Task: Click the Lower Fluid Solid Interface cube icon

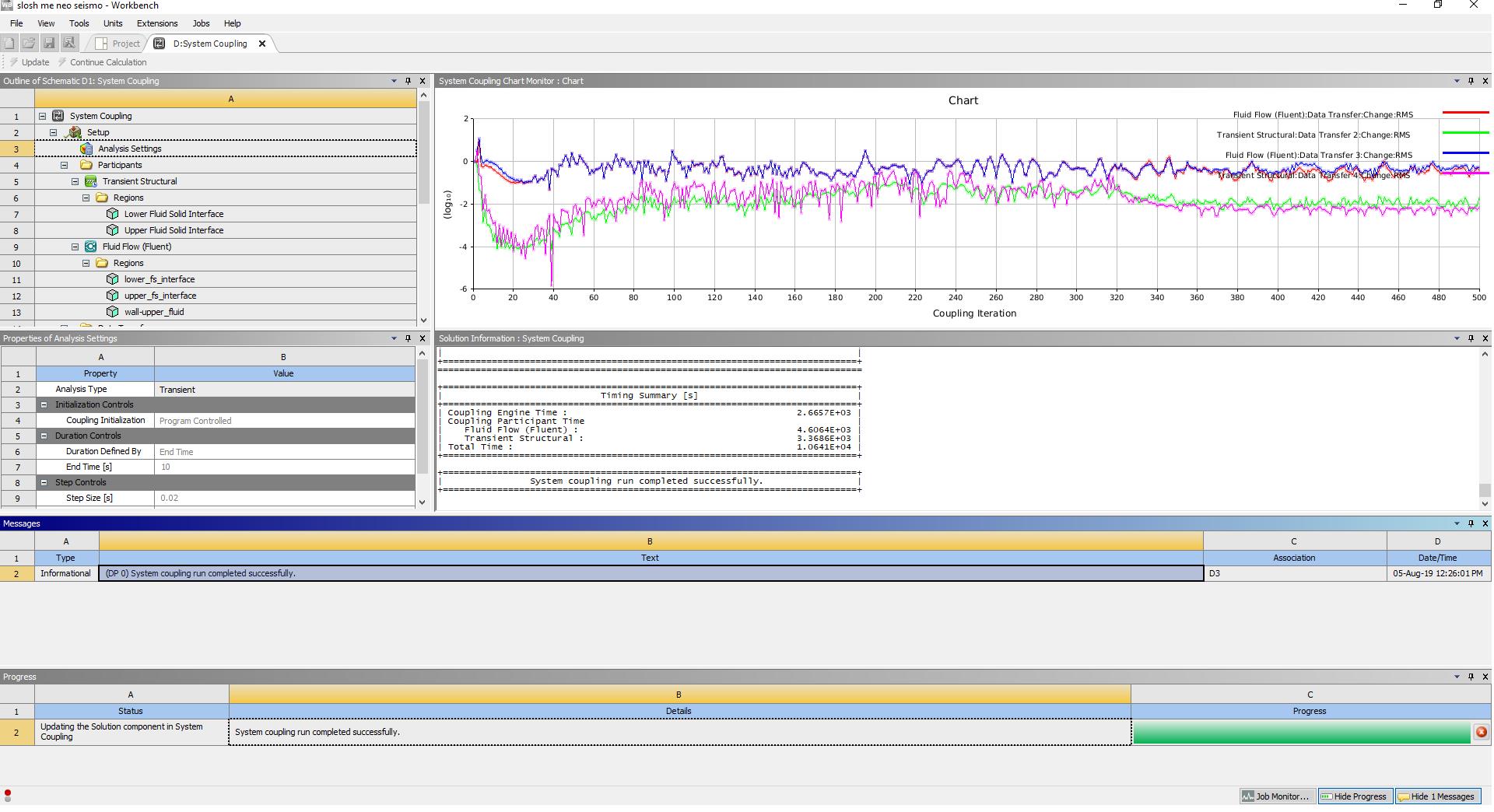Action: [112, 214]
